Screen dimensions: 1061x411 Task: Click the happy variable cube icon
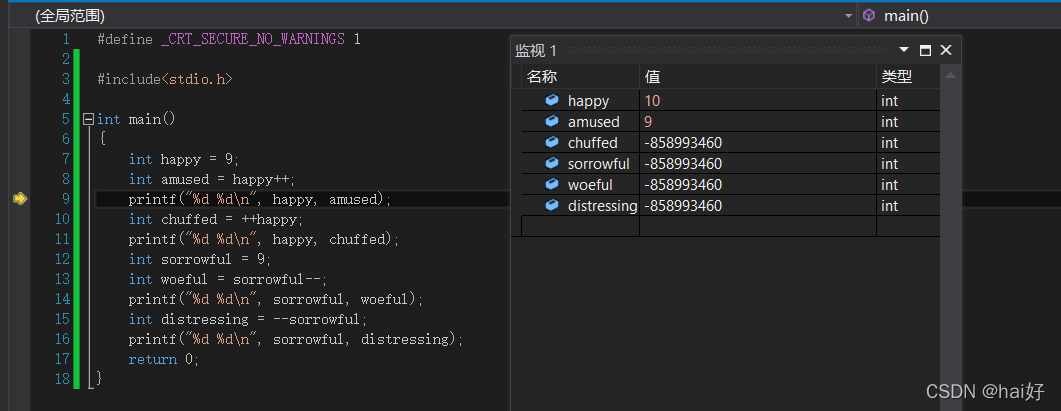pos(552,101)
